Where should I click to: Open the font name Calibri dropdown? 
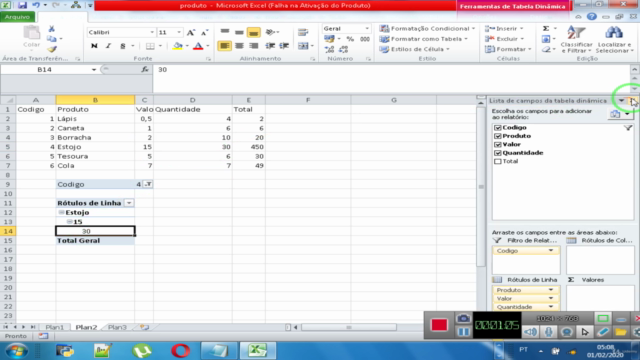(152, 32)
